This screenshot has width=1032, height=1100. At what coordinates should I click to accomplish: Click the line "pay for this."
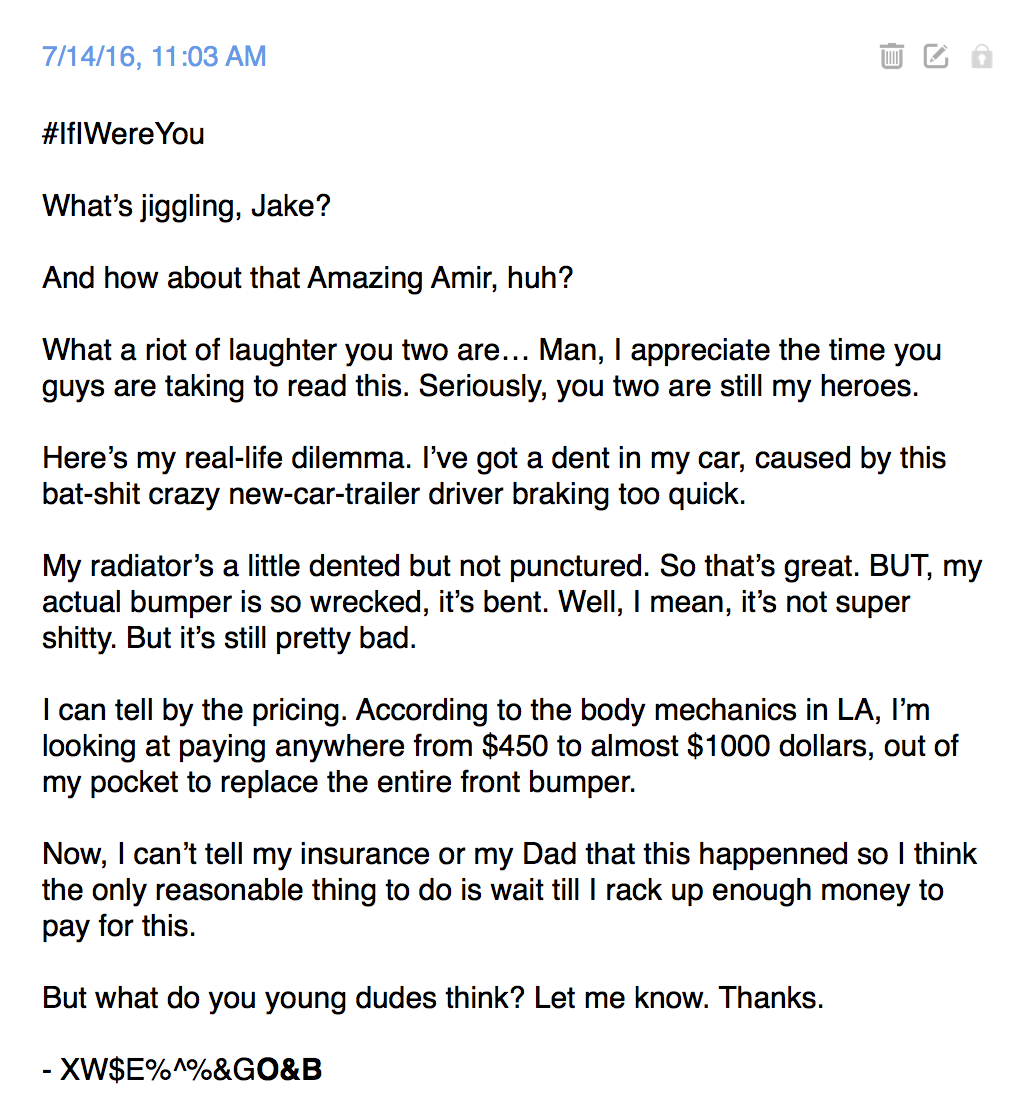(x=119, y=926)
